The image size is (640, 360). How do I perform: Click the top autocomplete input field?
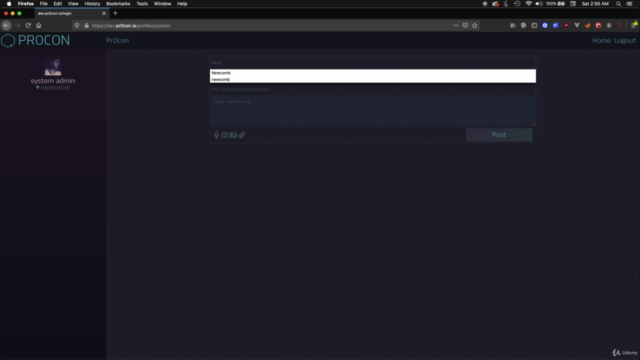click(x=373, y=62)
